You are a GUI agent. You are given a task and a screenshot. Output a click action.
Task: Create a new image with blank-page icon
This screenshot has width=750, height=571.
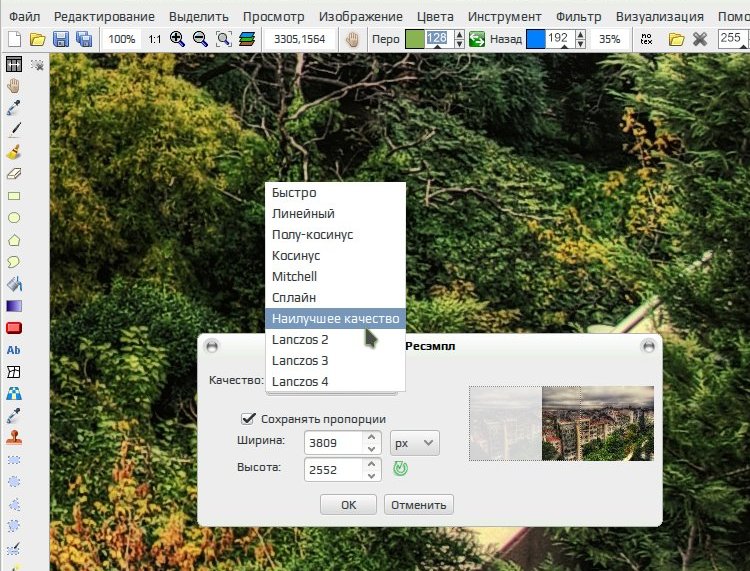click(x=14, y=39)
